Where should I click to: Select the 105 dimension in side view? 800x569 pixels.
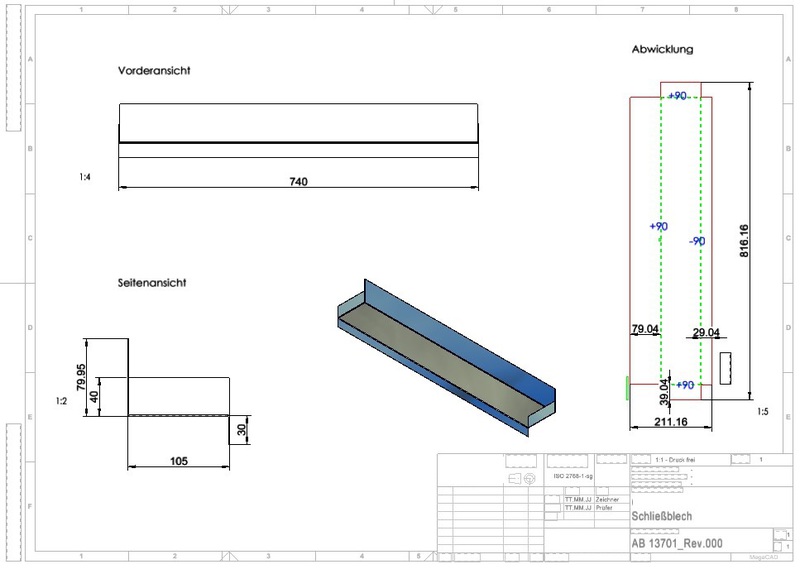[x=180, y=462]
